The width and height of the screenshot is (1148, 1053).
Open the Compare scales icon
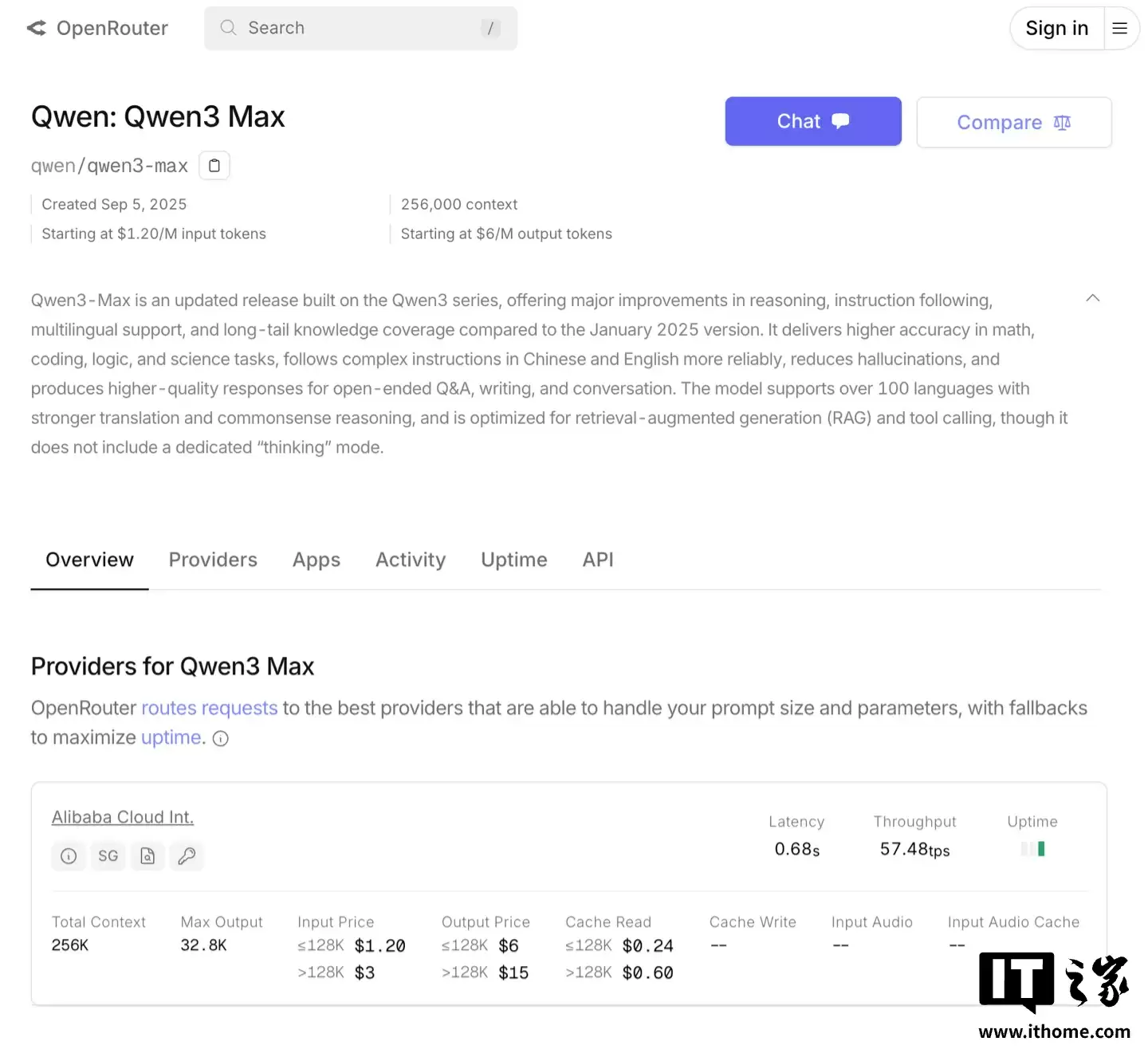pyautogui.click(x=1061, y=122)
